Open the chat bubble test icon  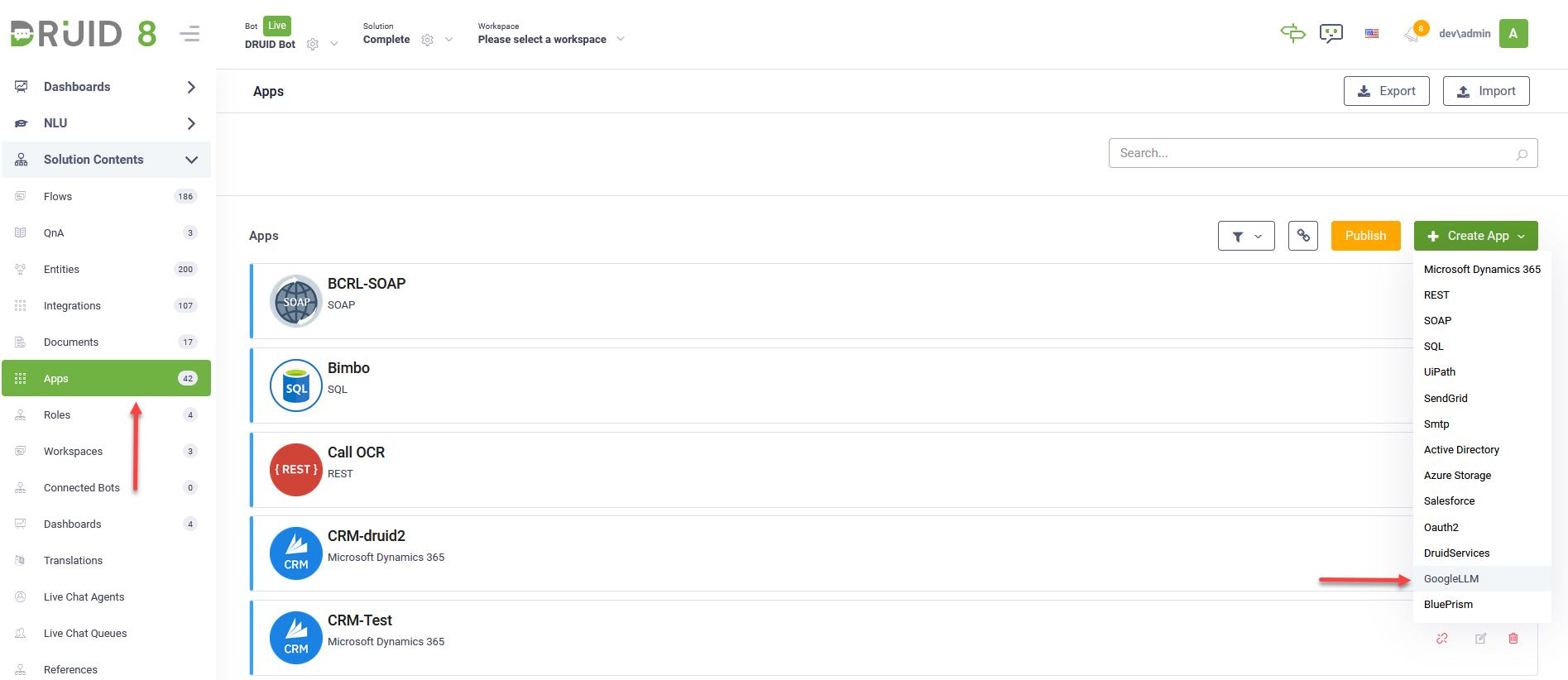click(1331, 33)
